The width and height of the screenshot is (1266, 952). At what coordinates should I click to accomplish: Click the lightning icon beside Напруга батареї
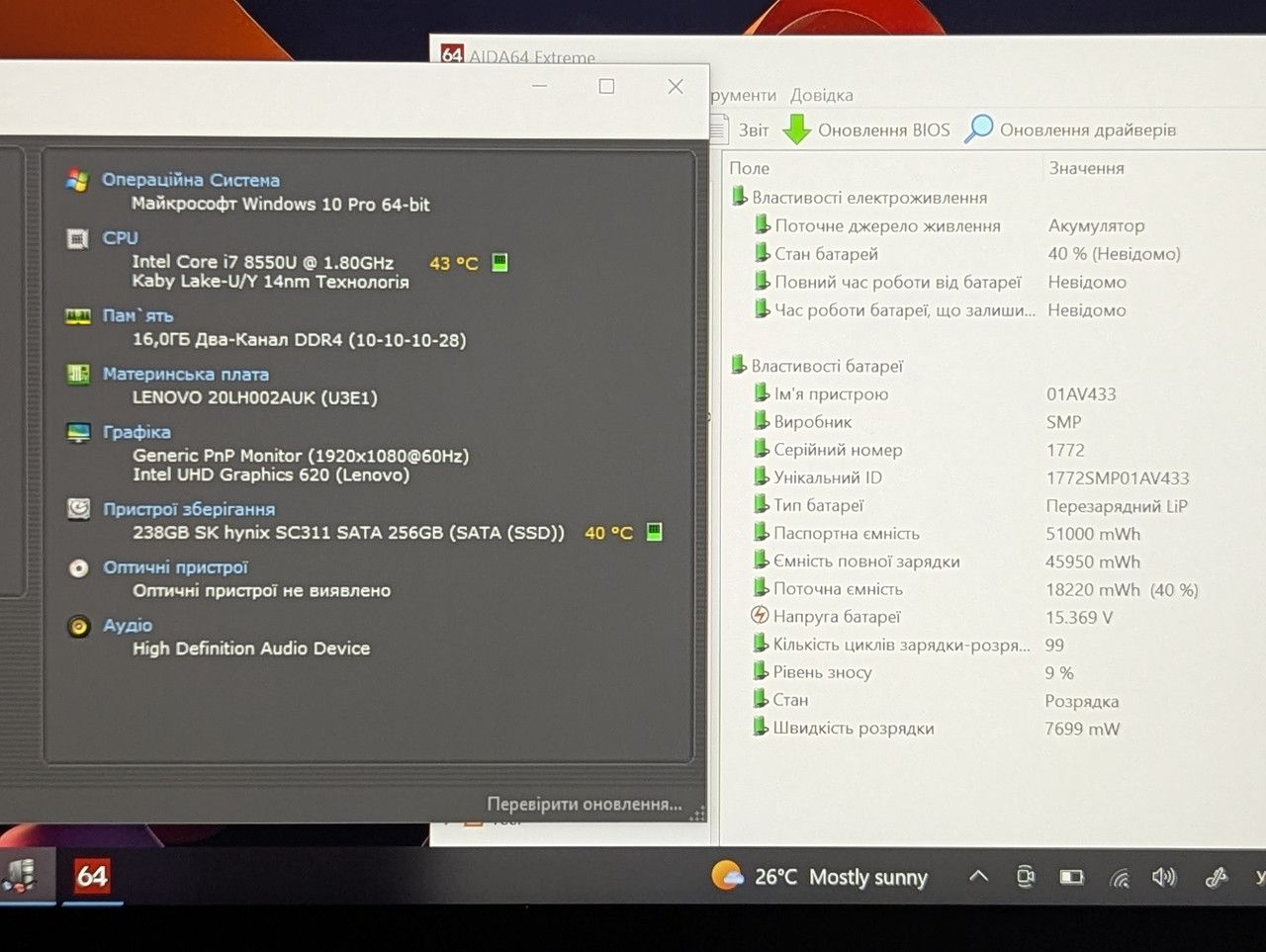(760, 616)
